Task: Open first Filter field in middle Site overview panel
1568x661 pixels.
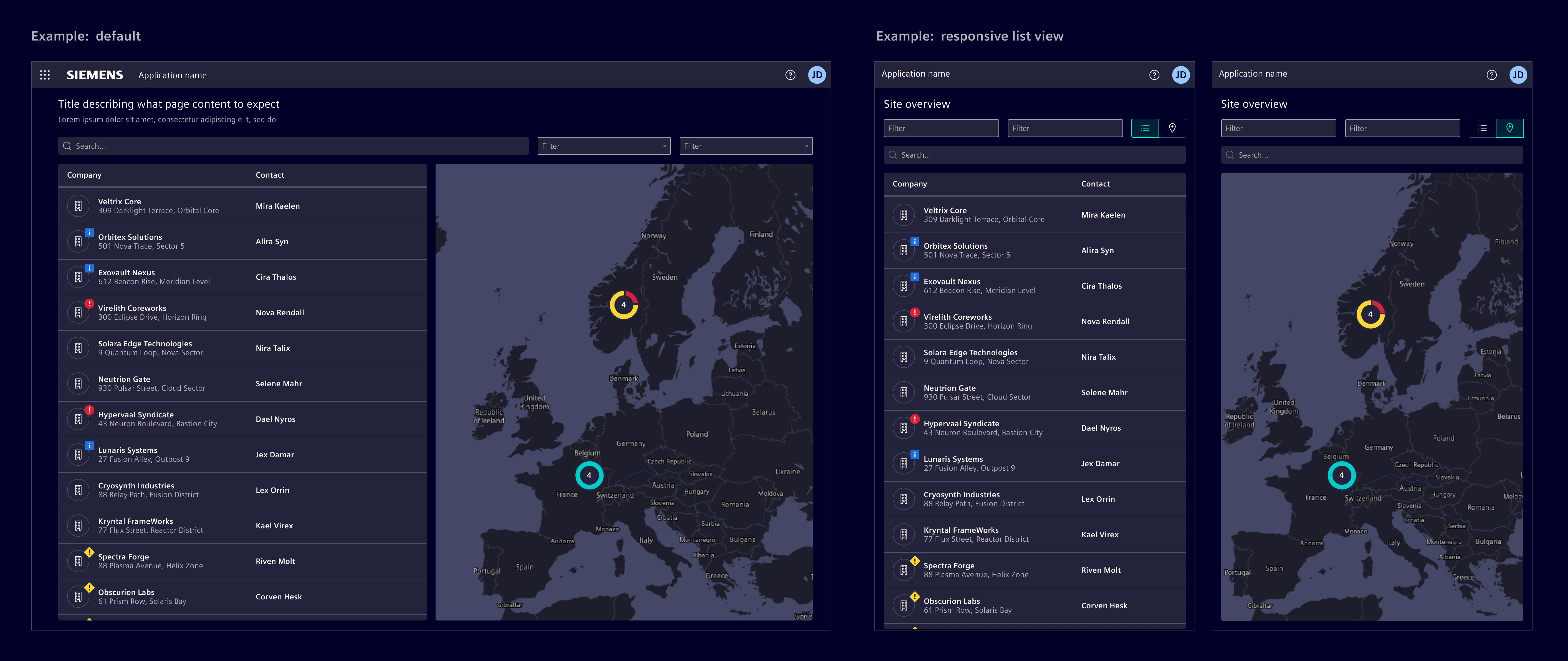Action: [940, 128]
